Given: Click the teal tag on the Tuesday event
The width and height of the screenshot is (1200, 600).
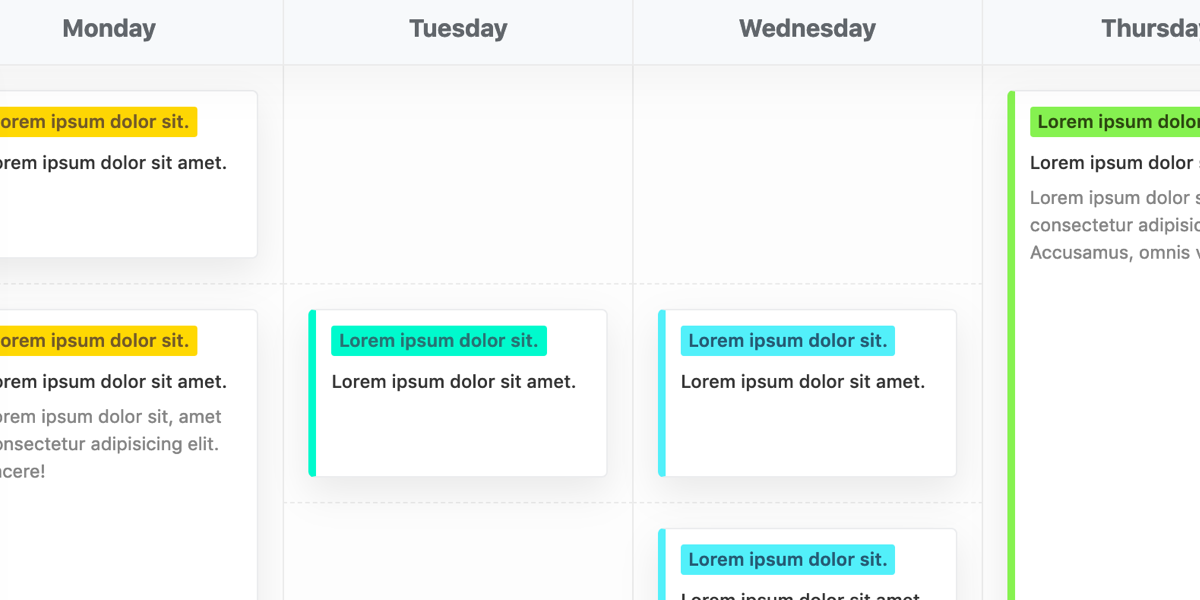Looking at the screenshot, I should click(x=439, y=341).
